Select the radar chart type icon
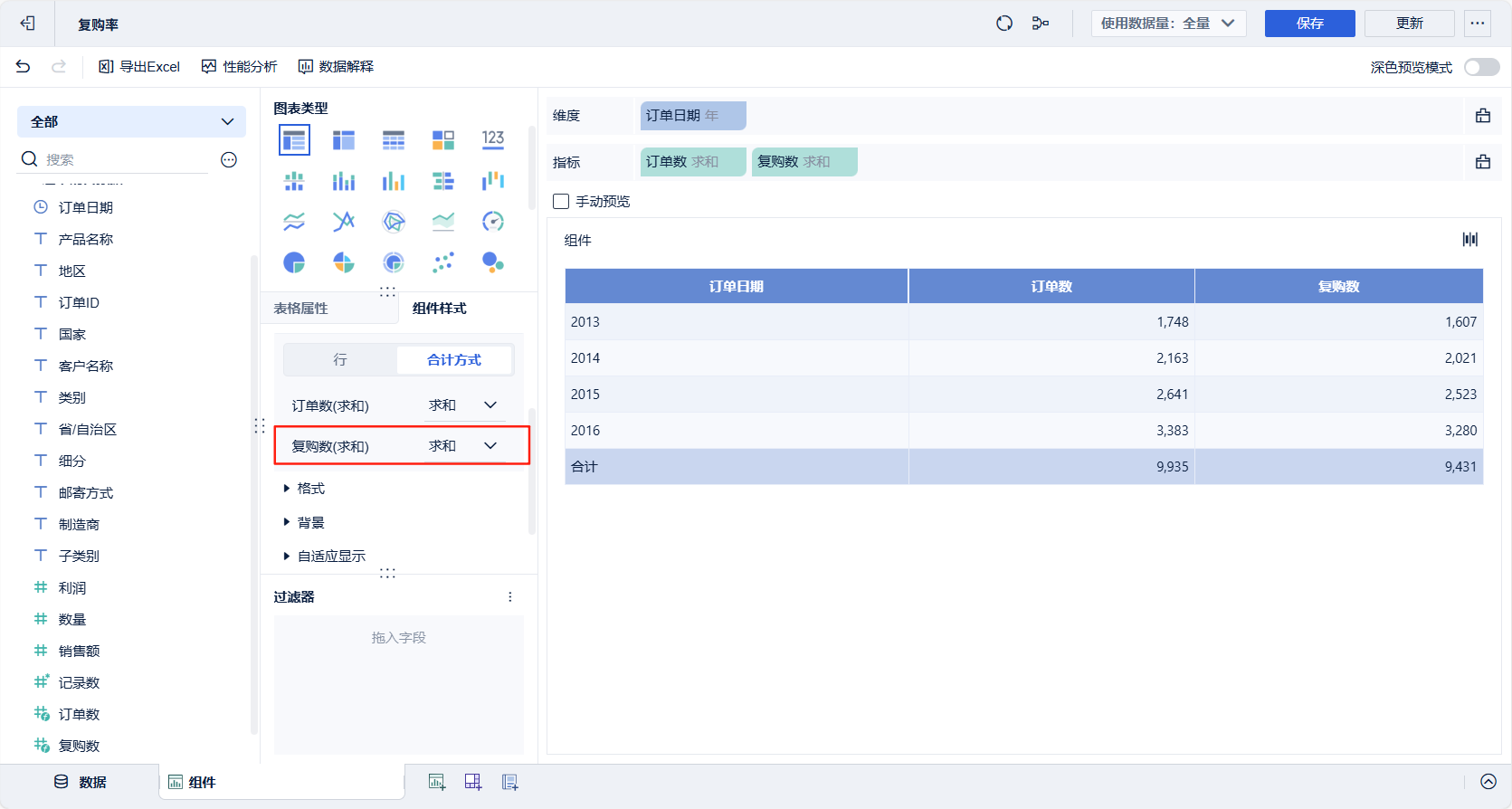The height and width of the screenshot is (809, 1512). (x=394, y=222)
